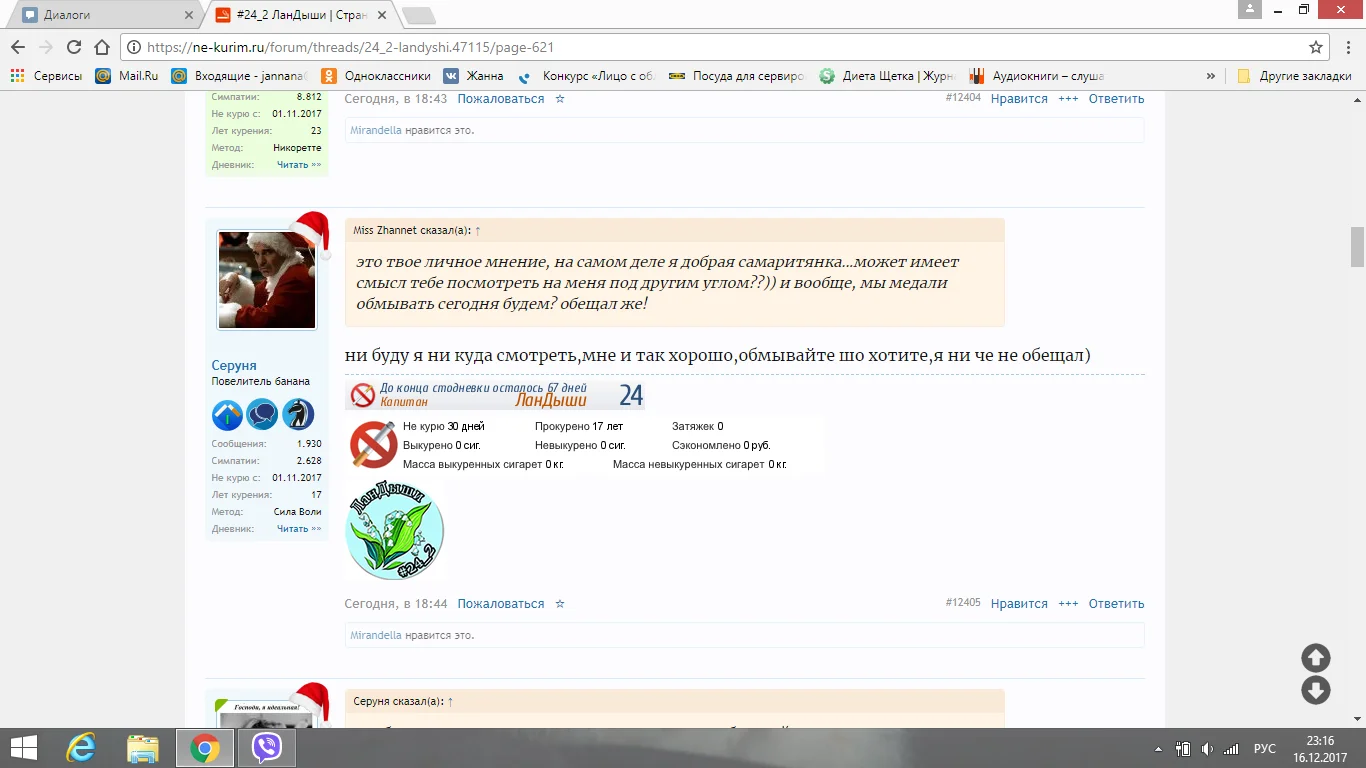This screenshot has width=1366, height=768.
Task: Reload the current forum page
Action: coord(74,47)
